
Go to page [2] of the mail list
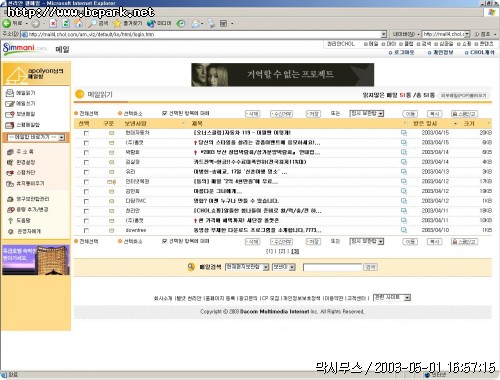282,251
